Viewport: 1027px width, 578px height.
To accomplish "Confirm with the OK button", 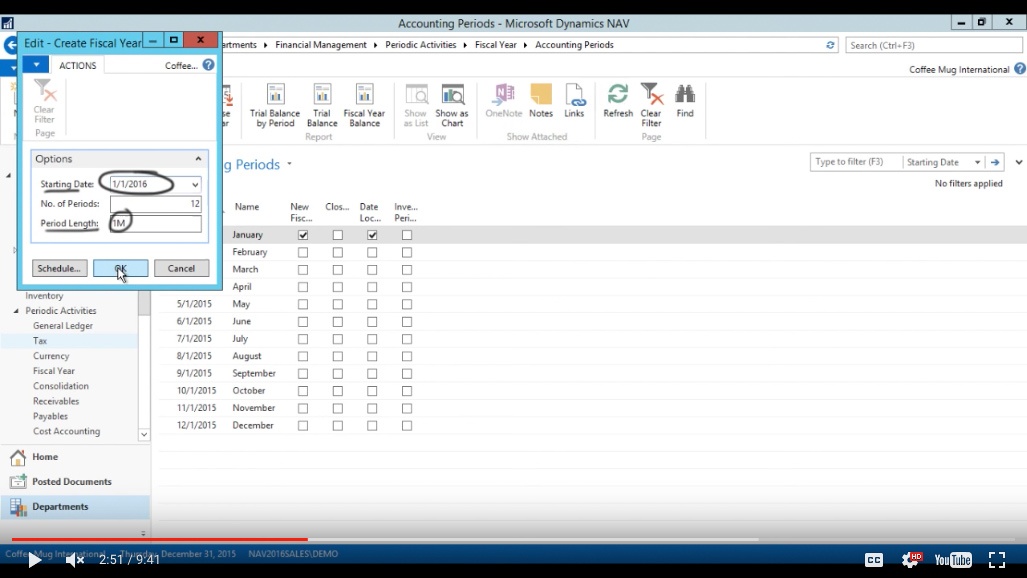I will tap(121, 269).
